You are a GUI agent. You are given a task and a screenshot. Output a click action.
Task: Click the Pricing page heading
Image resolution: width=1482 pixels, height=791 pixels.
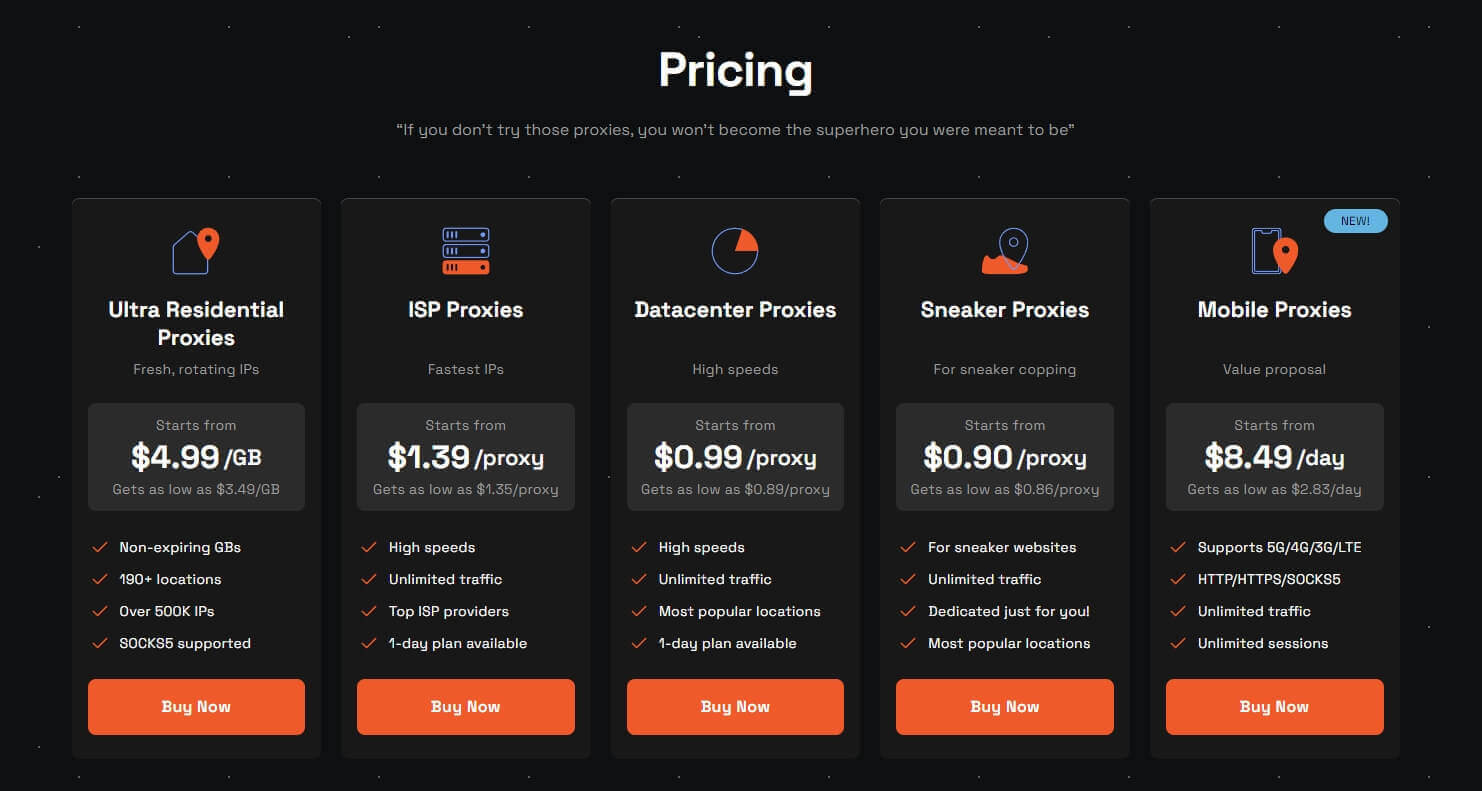coord(735,71)
